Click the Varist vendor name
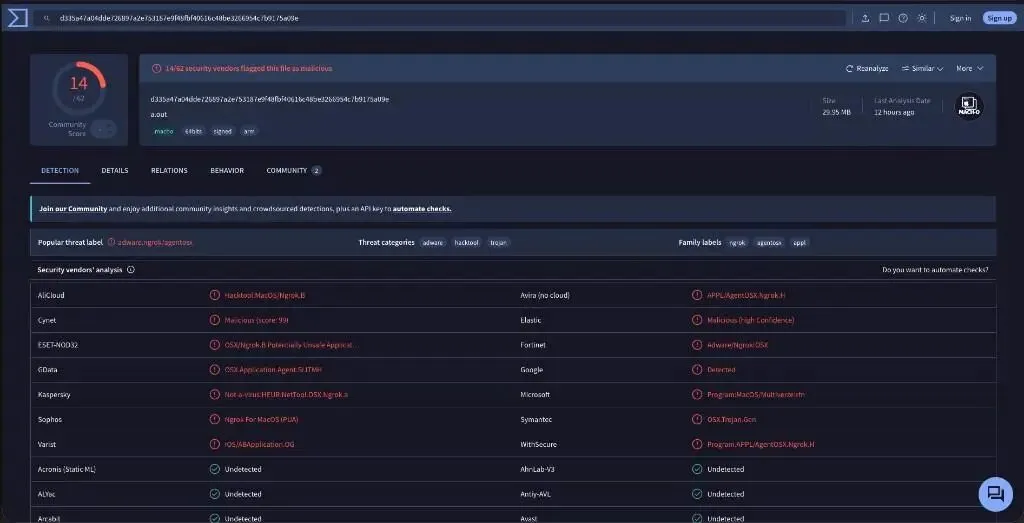 coord(47,444)
